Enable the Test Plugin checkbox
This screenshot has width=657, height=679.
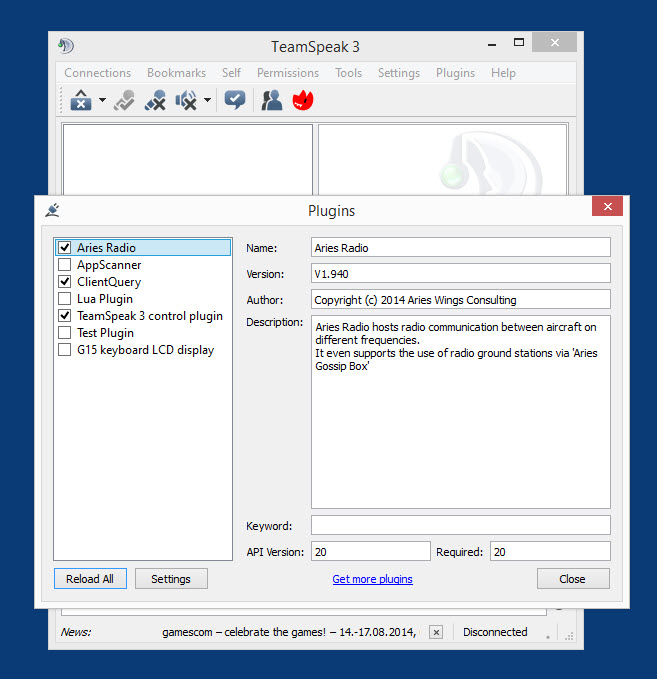point(65,333)
